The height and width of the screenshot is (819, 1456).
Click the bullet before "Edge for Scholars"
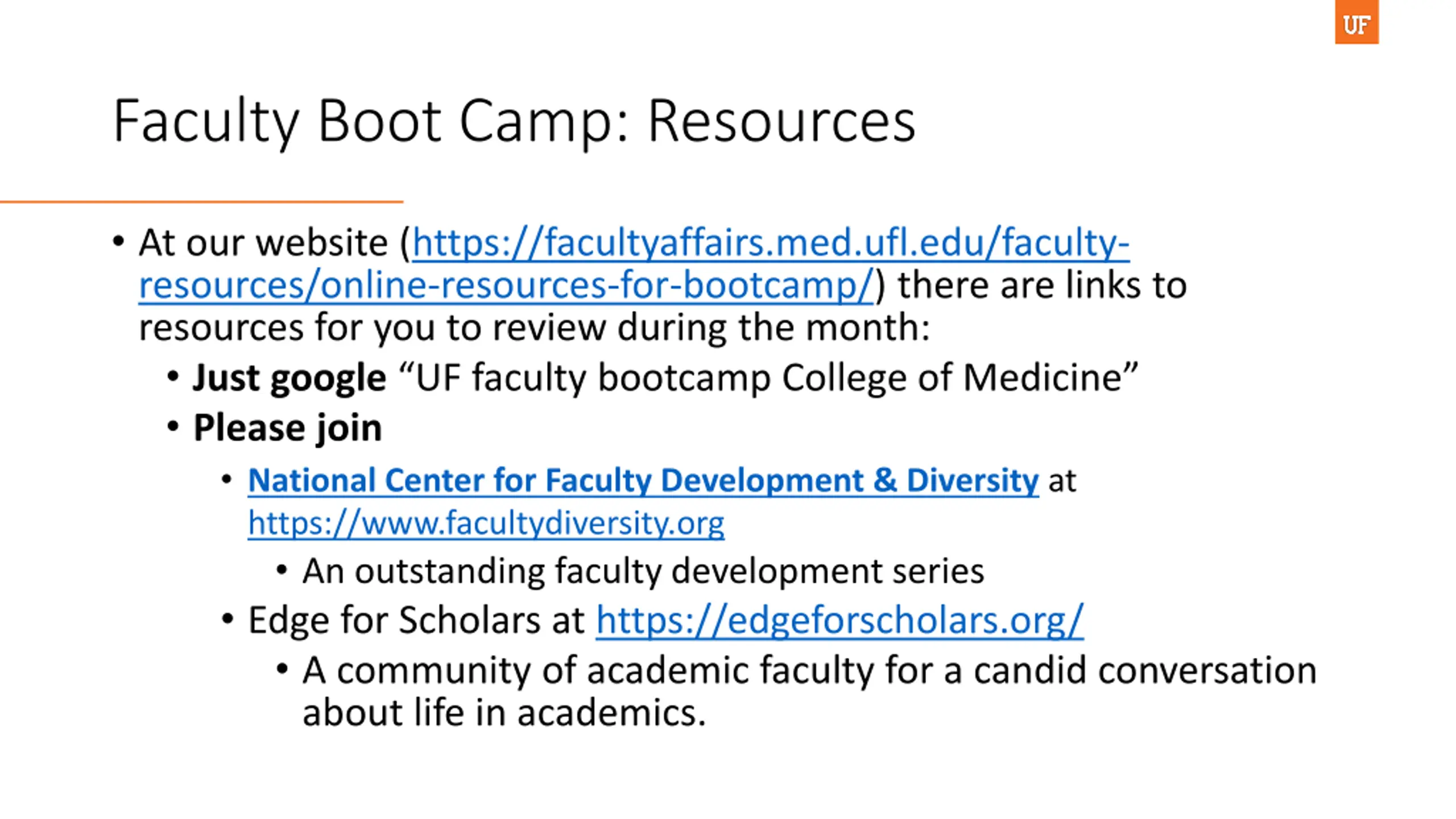[x=227, y=619]
